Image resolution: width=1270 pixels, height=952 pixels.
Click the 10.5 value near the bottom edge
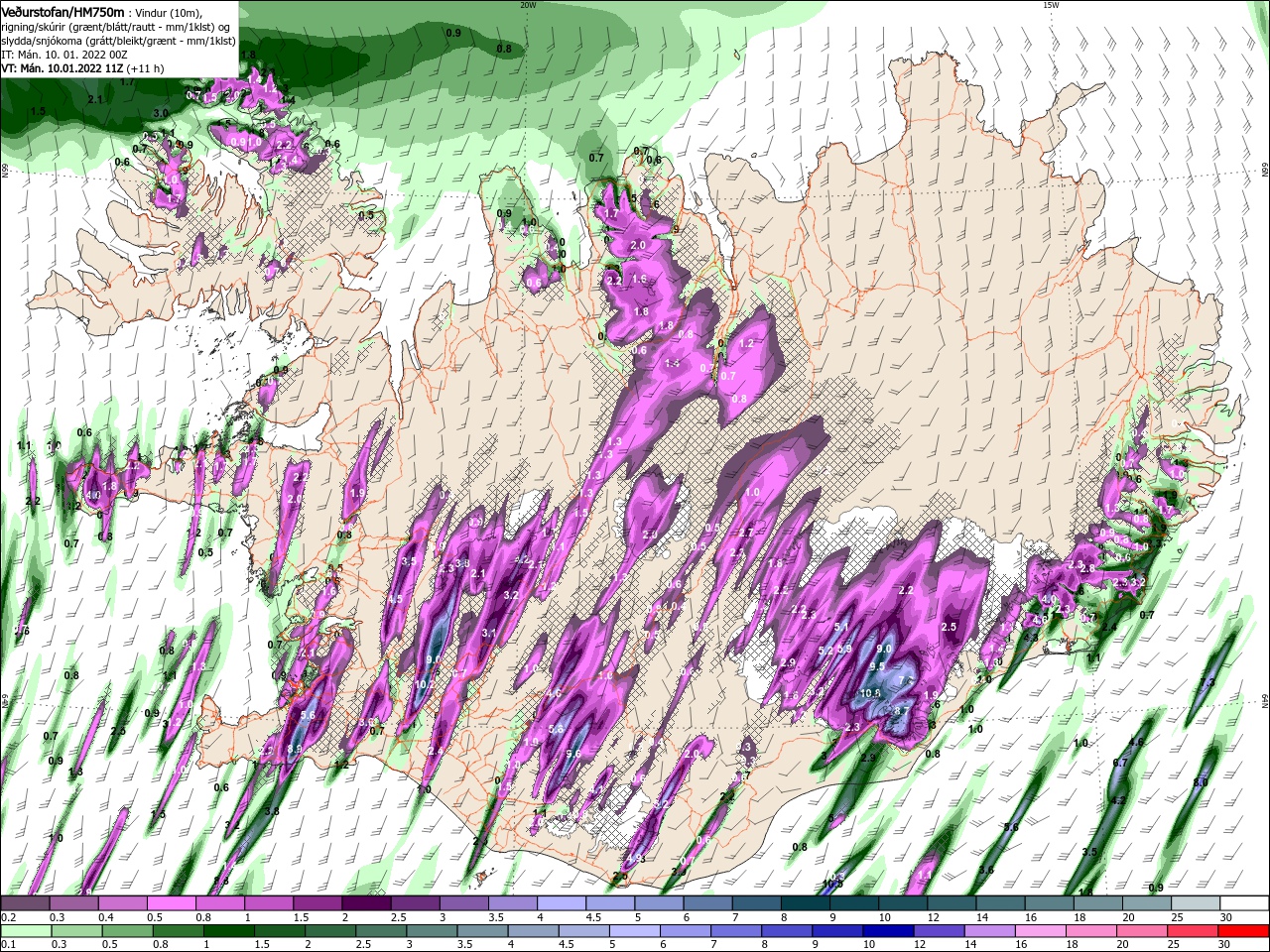click(832, 883)
